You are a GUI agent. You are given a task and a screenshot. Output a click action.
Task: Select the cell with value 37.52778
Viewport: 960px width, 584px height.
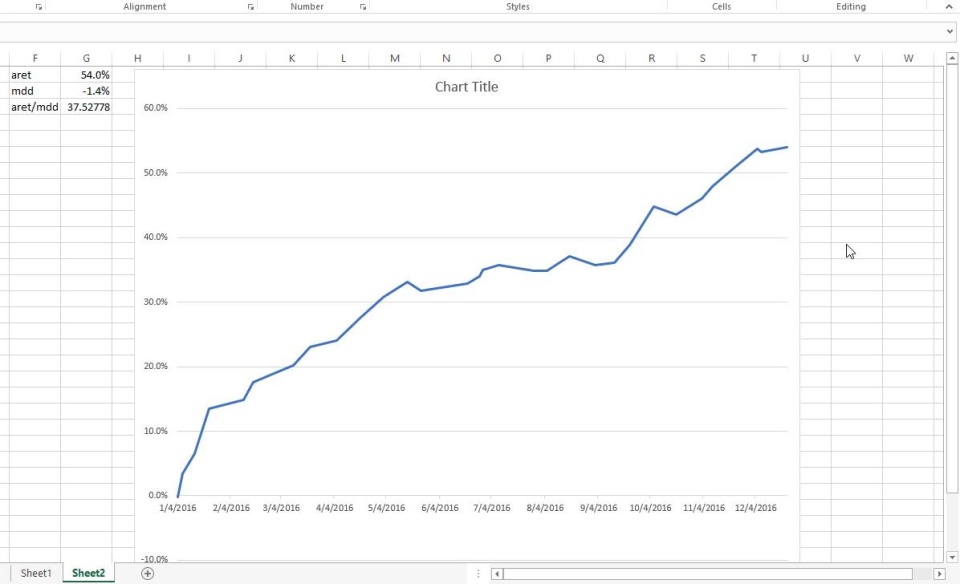tap(86, 107)
